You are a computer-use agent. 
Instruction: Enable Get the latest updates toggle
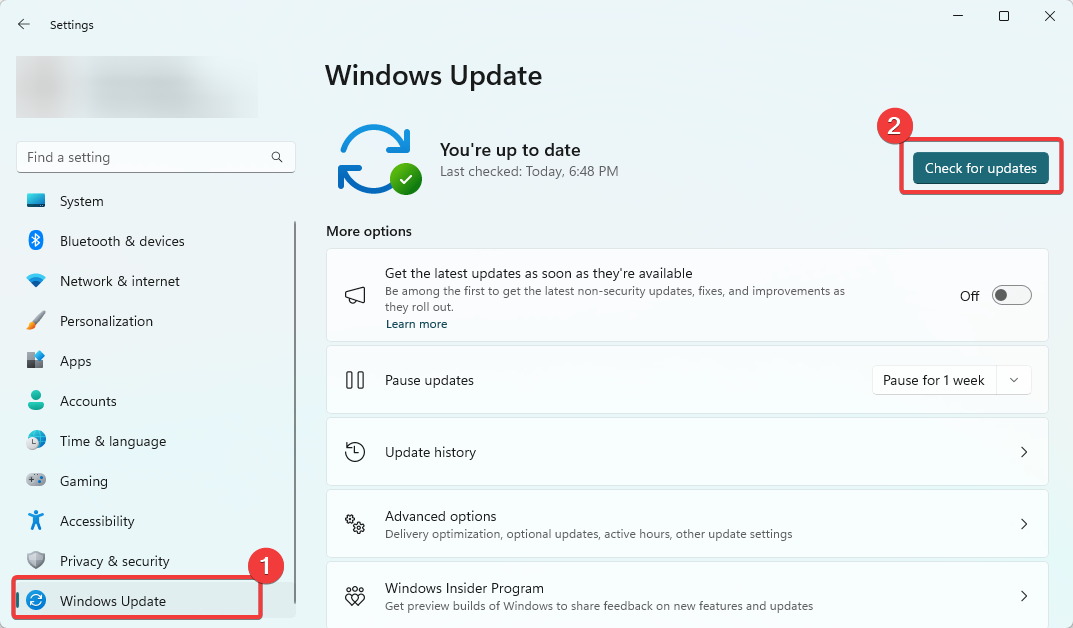pyautogui.click(x=1011, y=295)
